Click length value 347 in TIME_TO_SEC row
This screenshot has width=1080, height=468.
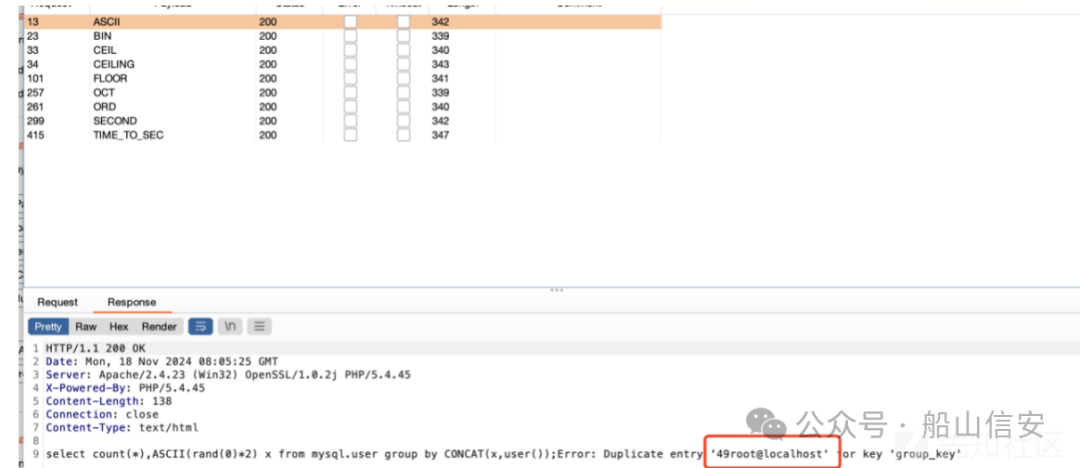click(440, 135)
